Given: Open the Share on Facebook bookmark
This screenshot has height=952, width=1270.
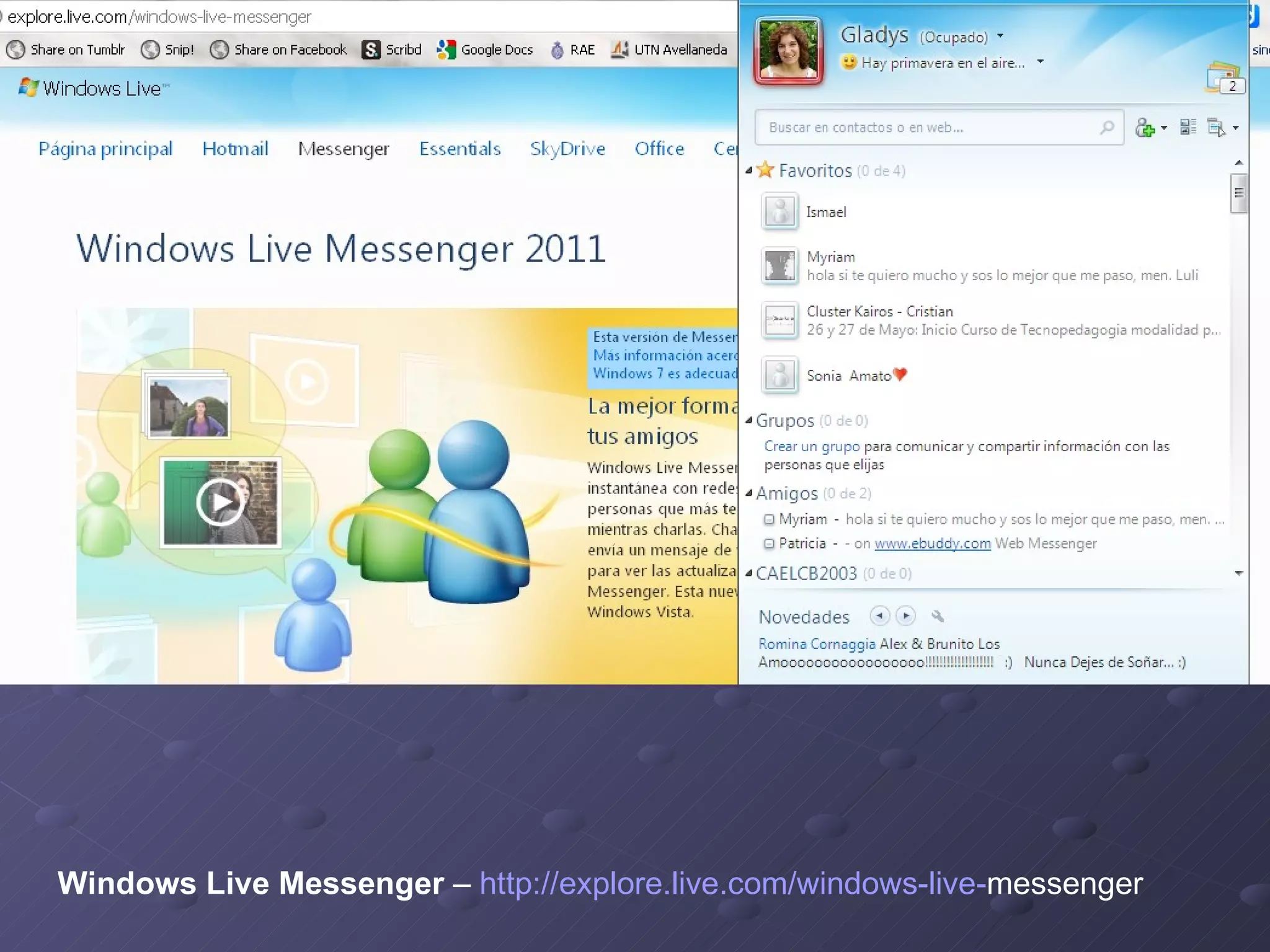Looking at the screenshot, I should tap(278, 50).
